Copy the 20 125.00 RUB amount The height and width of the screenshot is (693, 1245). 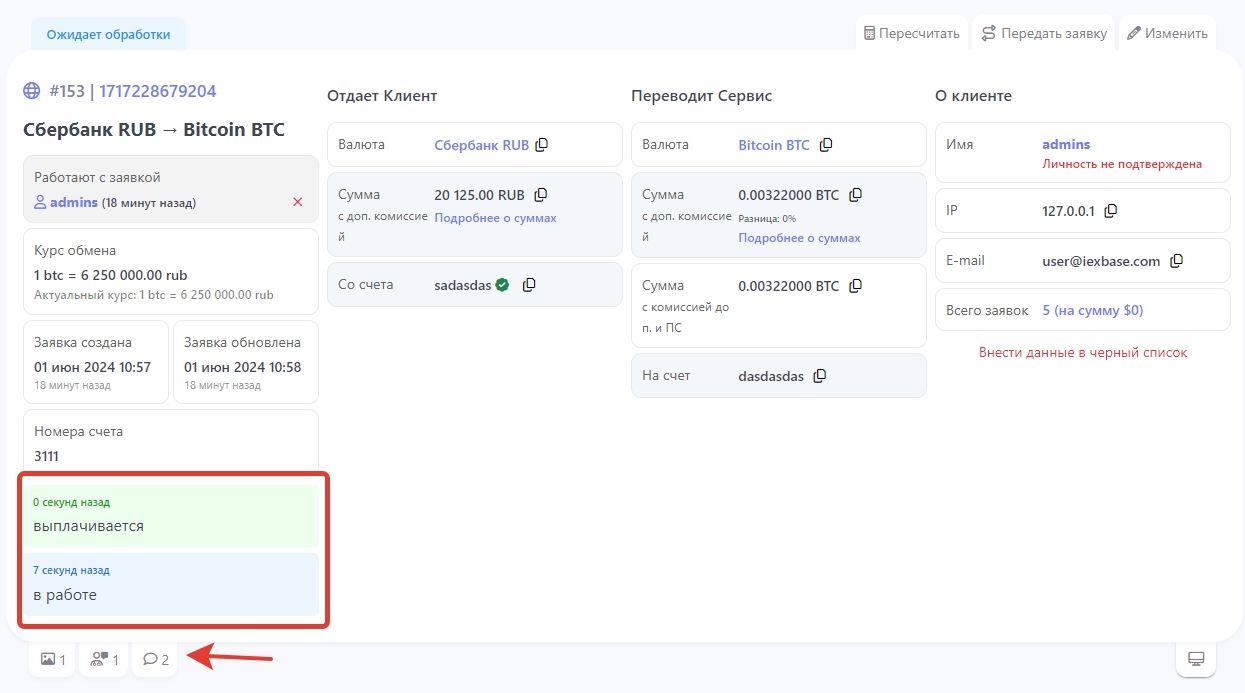point(541,195)
